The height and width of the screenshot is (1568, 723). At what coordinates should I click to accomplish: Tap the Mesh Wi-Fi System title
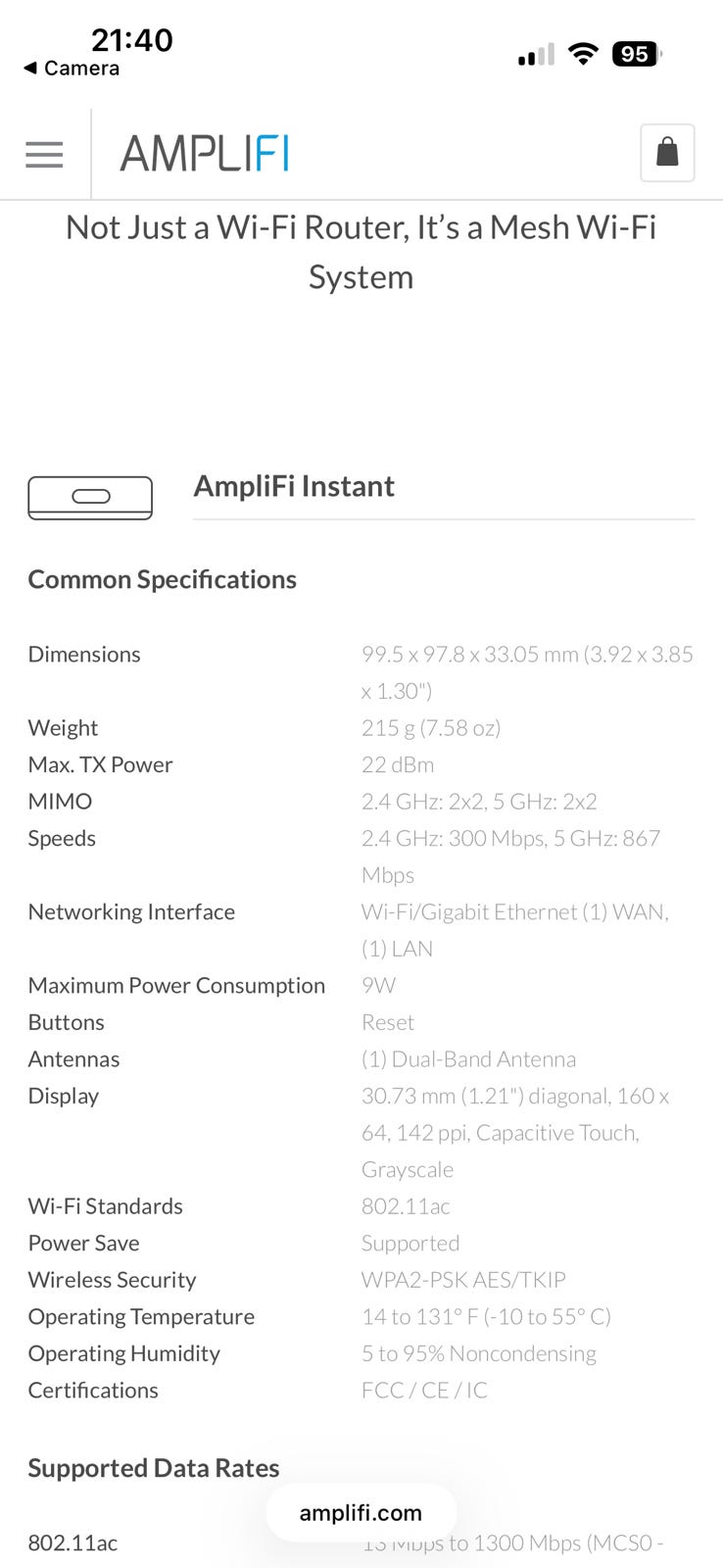(361, 252)
